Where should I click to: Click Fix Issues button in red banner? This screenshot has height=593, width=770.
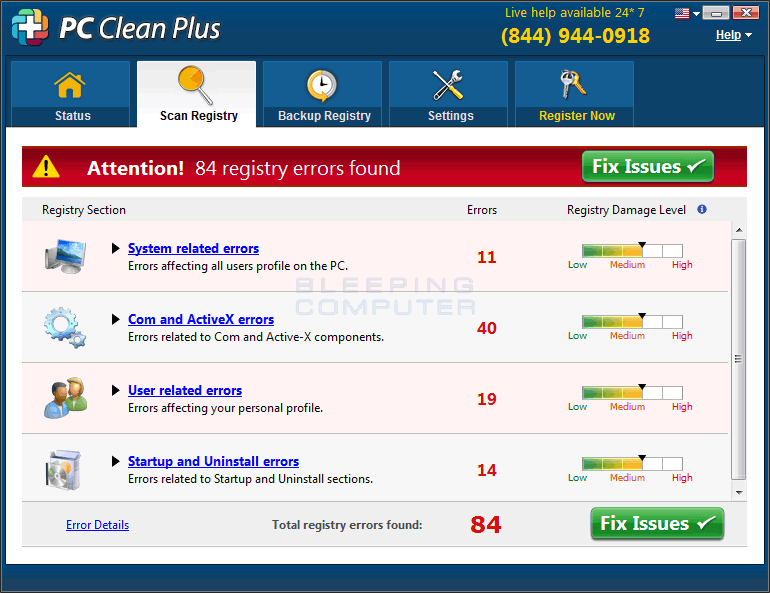tap(648, 166)
